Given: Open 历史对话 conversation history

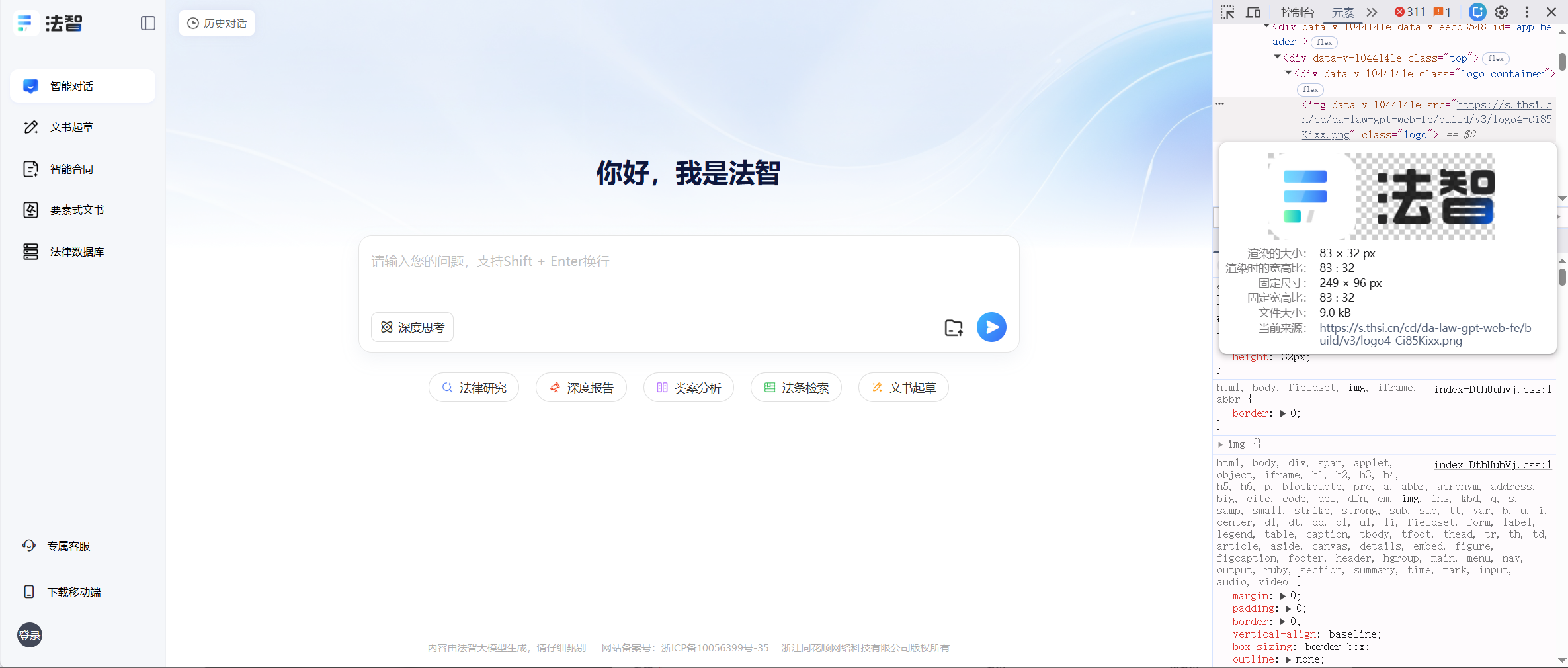Looking at the screenshot, I should pos(217,23).
